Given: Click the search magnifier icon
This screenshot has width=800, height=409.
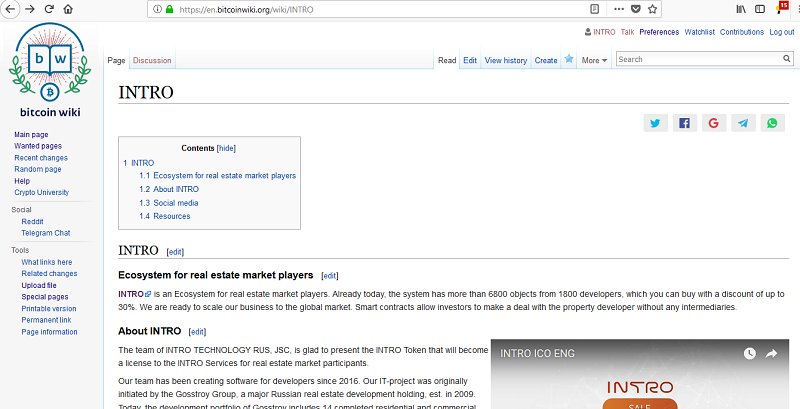Looking at the screenshot, I should [x=787, y=59].
